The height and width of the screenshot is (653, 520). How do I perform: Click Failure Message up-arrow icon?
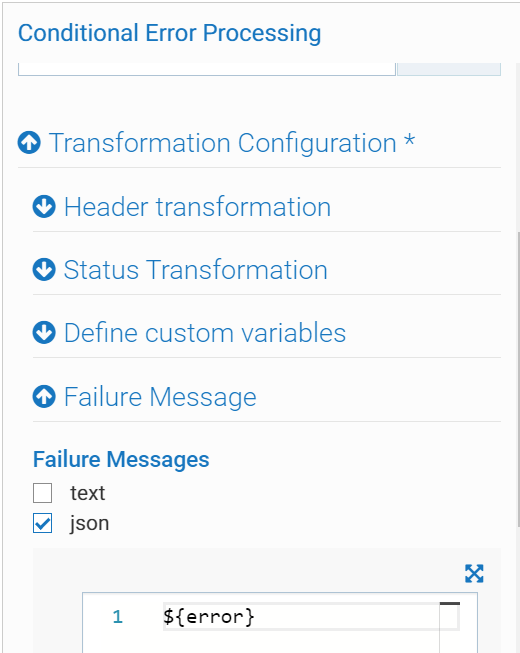click(x=44, y=396)
